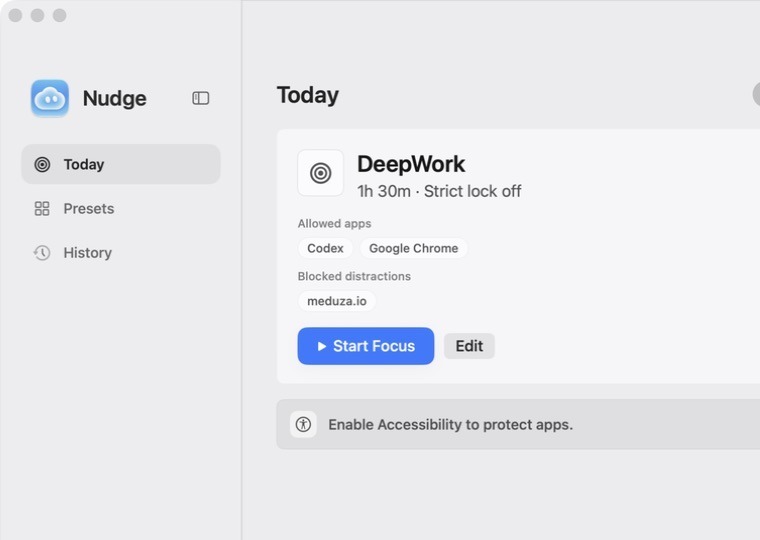This screenshot has width=760, height=540.
Task: Minimize the Nudge window
Action: (37, 16)
